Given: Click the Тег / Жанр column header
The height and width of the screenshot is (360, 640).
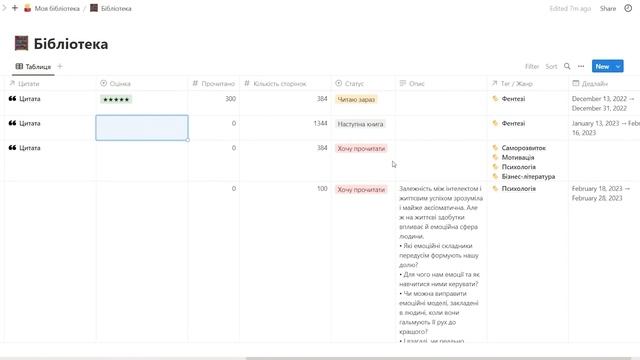Looking at the screenshot, I should click(x=512, y=83).
